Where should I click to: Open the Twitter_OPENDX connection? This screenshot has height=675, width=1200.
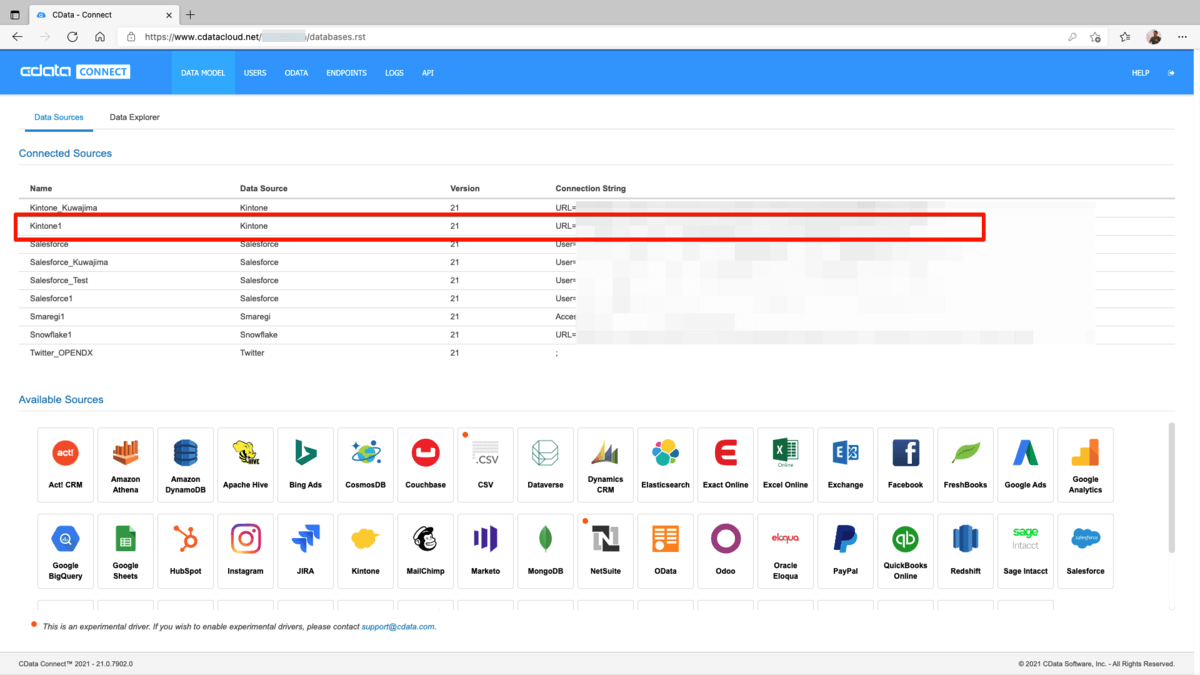pyautogui.click(x=61, y=353)
